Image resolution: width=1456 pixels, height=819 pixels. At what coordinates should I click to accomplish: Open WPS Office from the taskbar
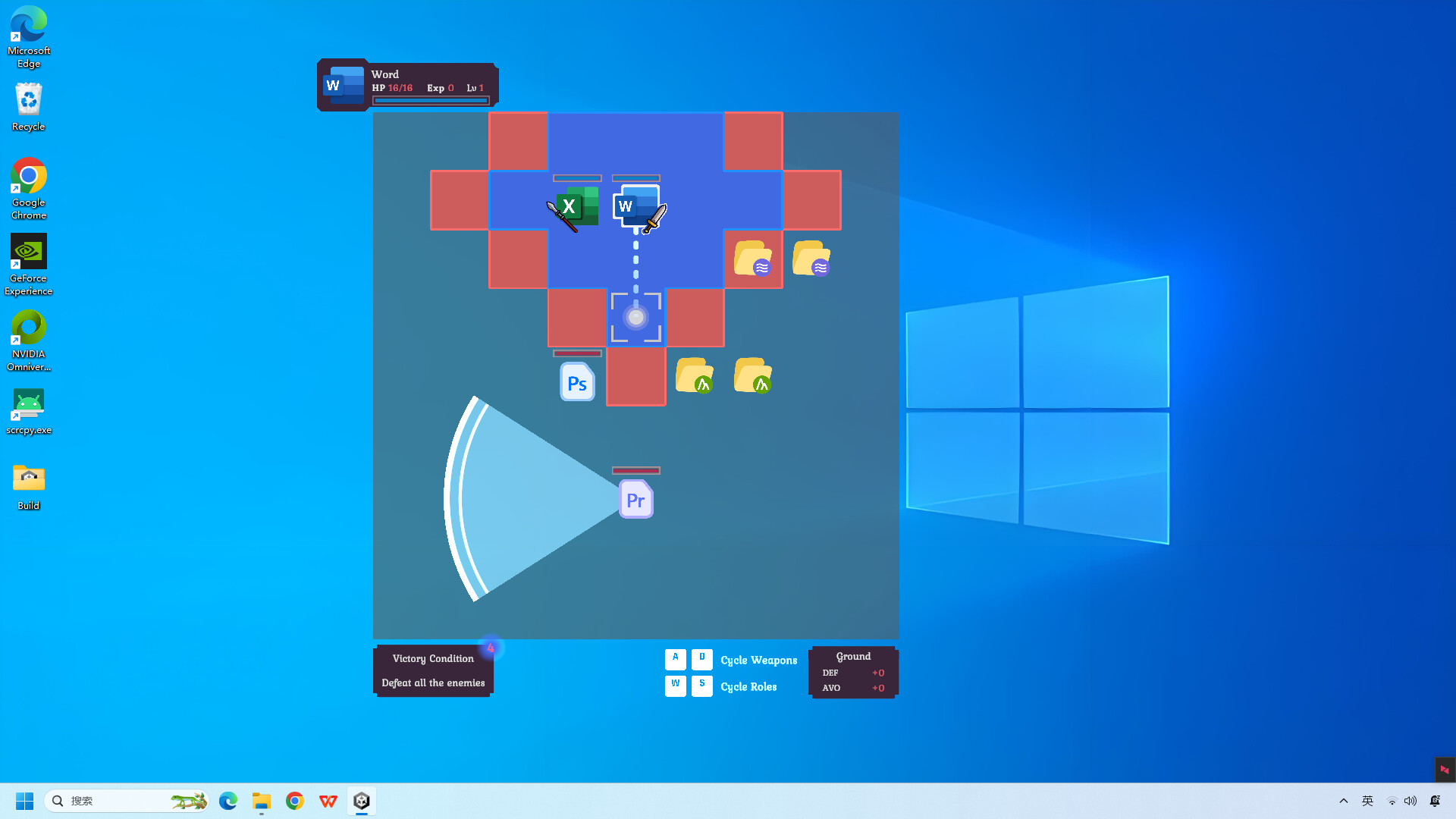tap(328, 801)
